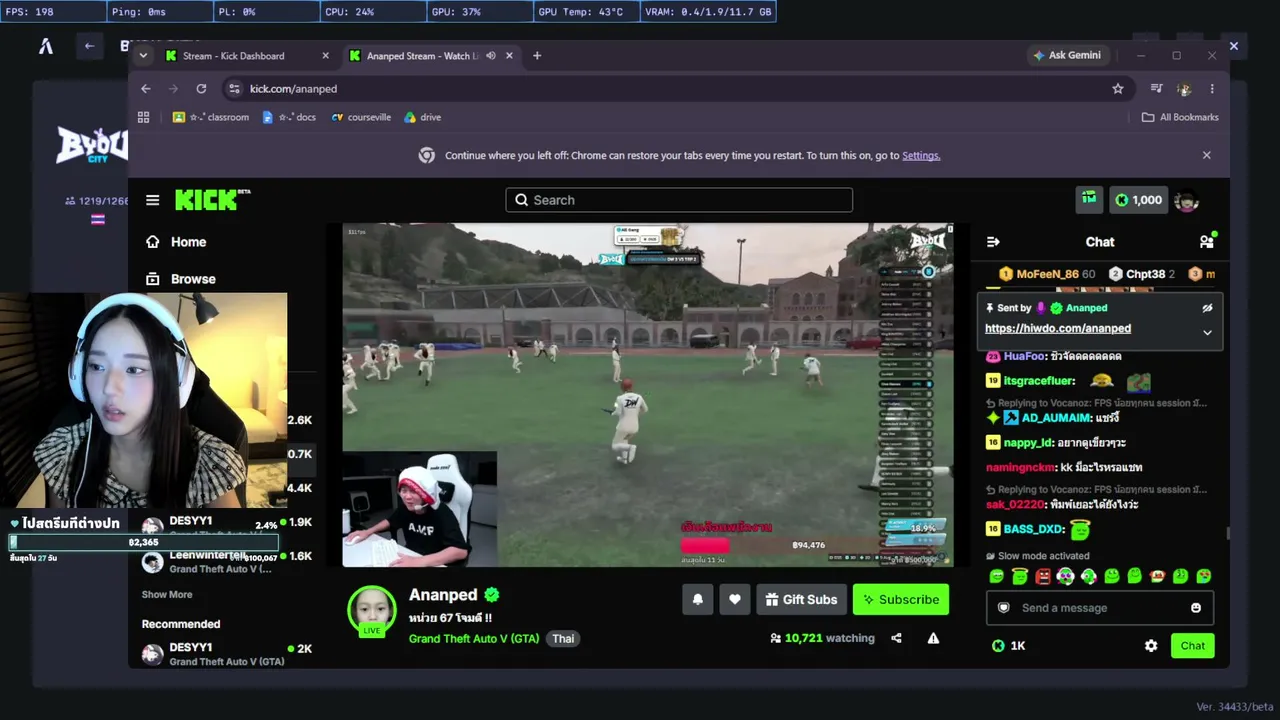Screen dimensions: 1280x720
Task: Click the Grand Theft Auto V category link
Action: [474, 639]
